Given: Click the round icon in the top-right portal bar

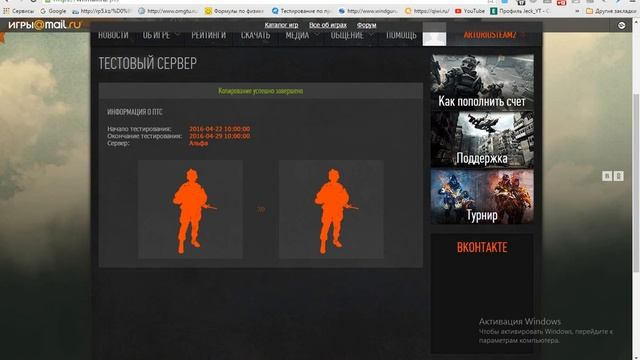Looking at the screenshot, I should (x=621, y=25).
